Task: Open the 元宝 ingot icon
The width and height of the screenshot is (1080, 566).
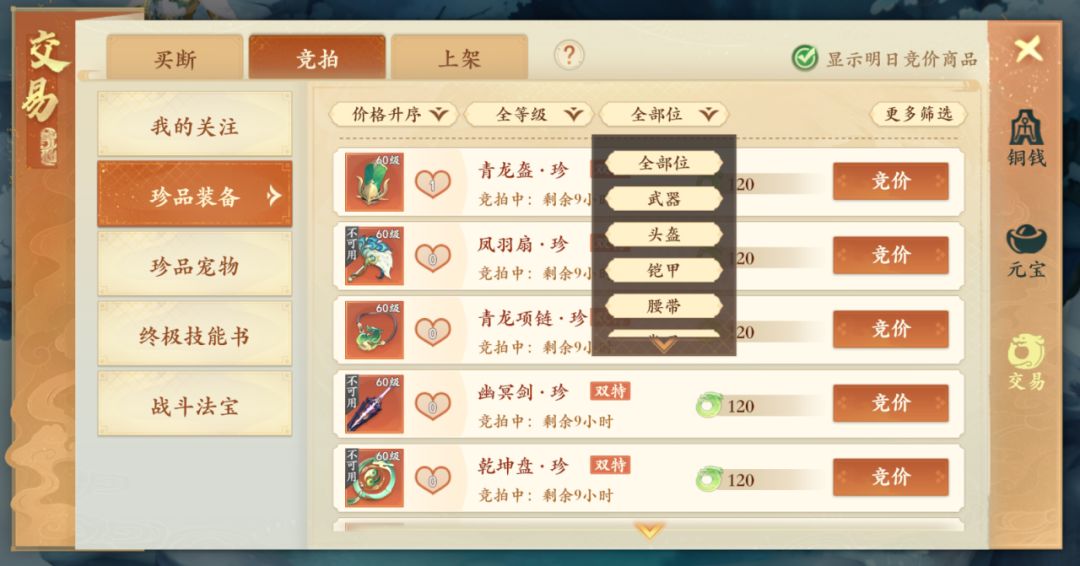Action: (x=1026, y=251)
